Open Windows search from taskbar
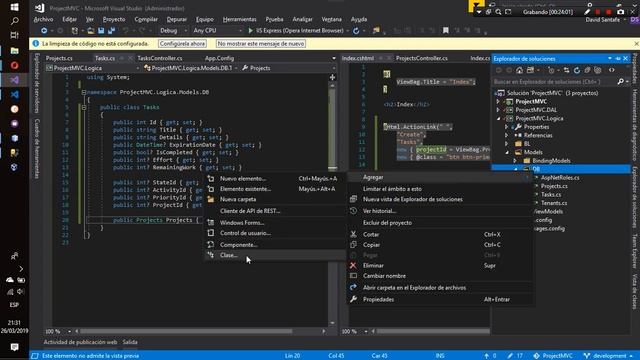The height and width of the screenshot is (360, 640). [14, 21]
